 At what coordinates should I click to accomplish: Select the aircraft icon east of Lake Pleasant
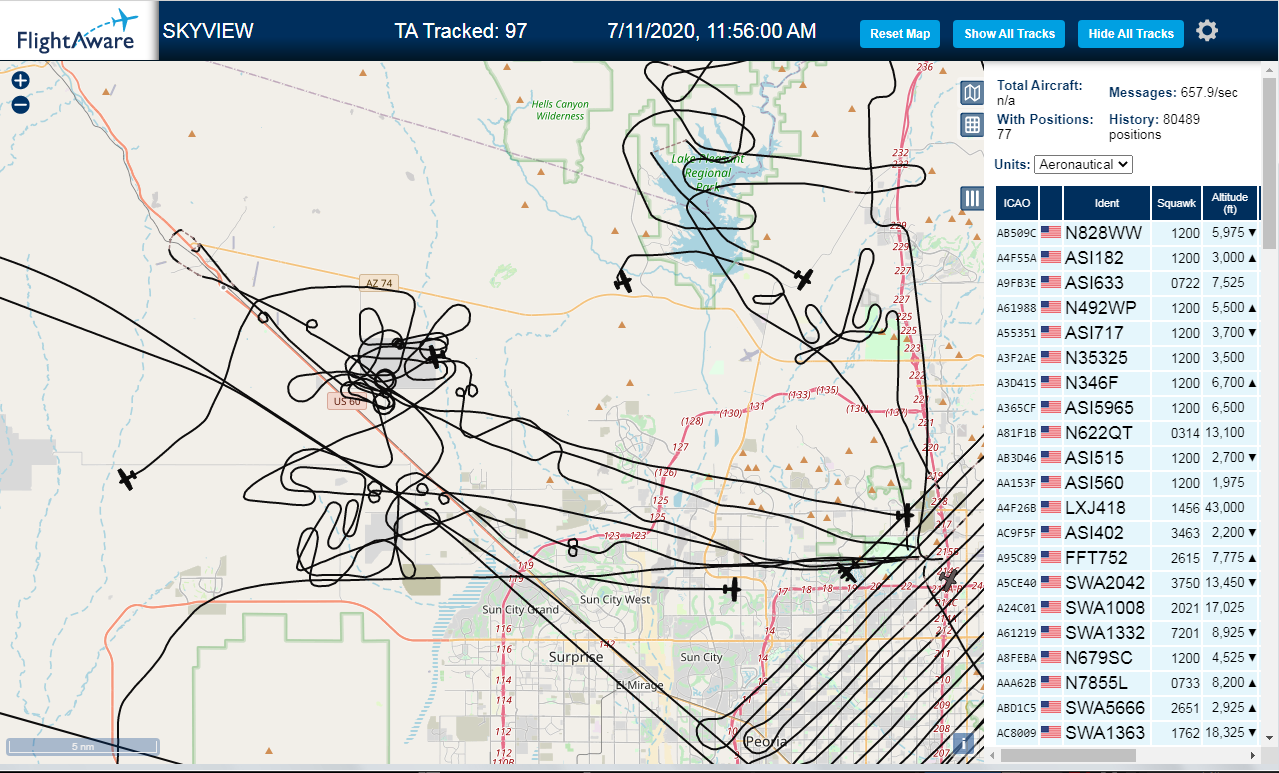(803, 277)
